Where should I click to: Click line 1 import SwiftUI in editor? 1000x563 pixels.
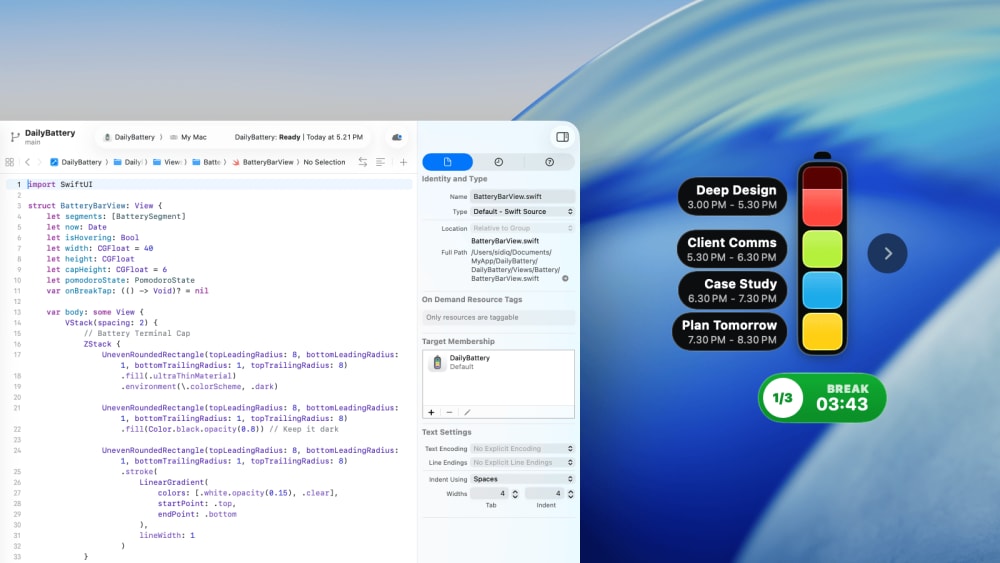coord(60,184)
